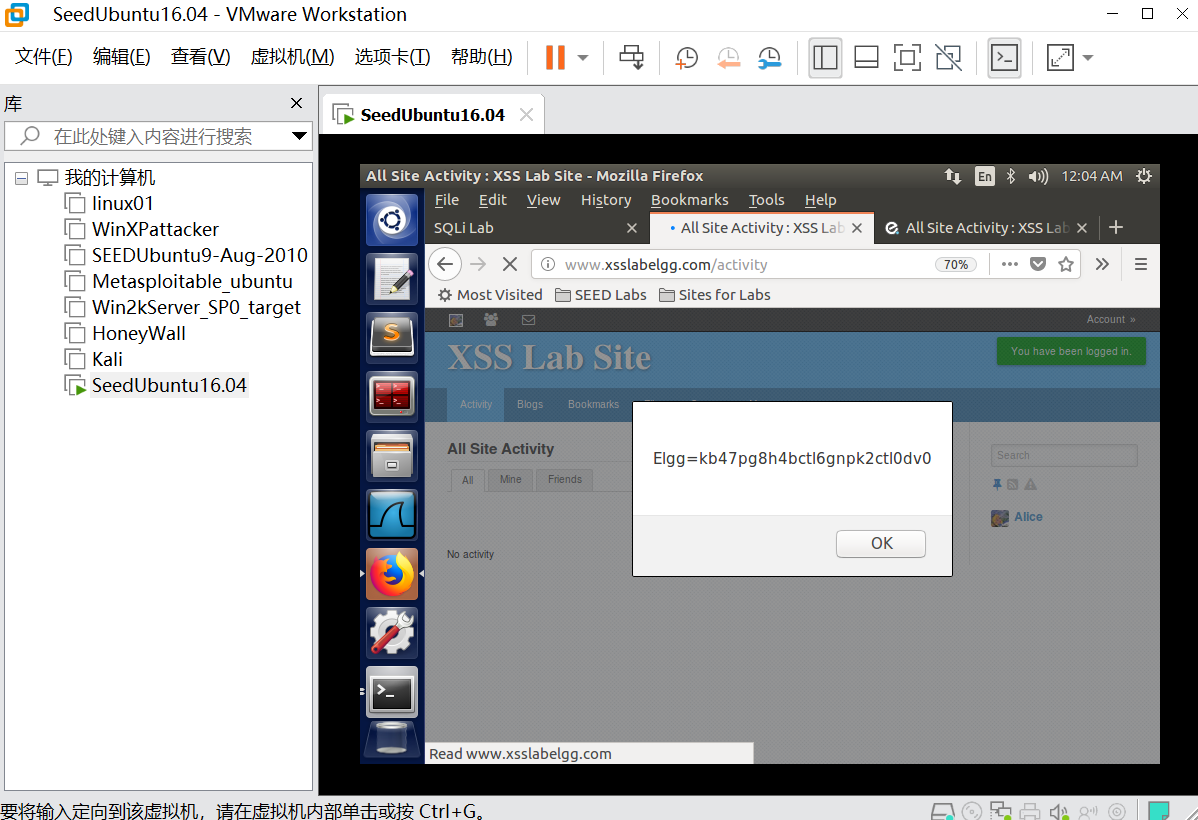Go back in Firefox history
The width and height of the screenshot is (1198, 820).
(445, 264)
